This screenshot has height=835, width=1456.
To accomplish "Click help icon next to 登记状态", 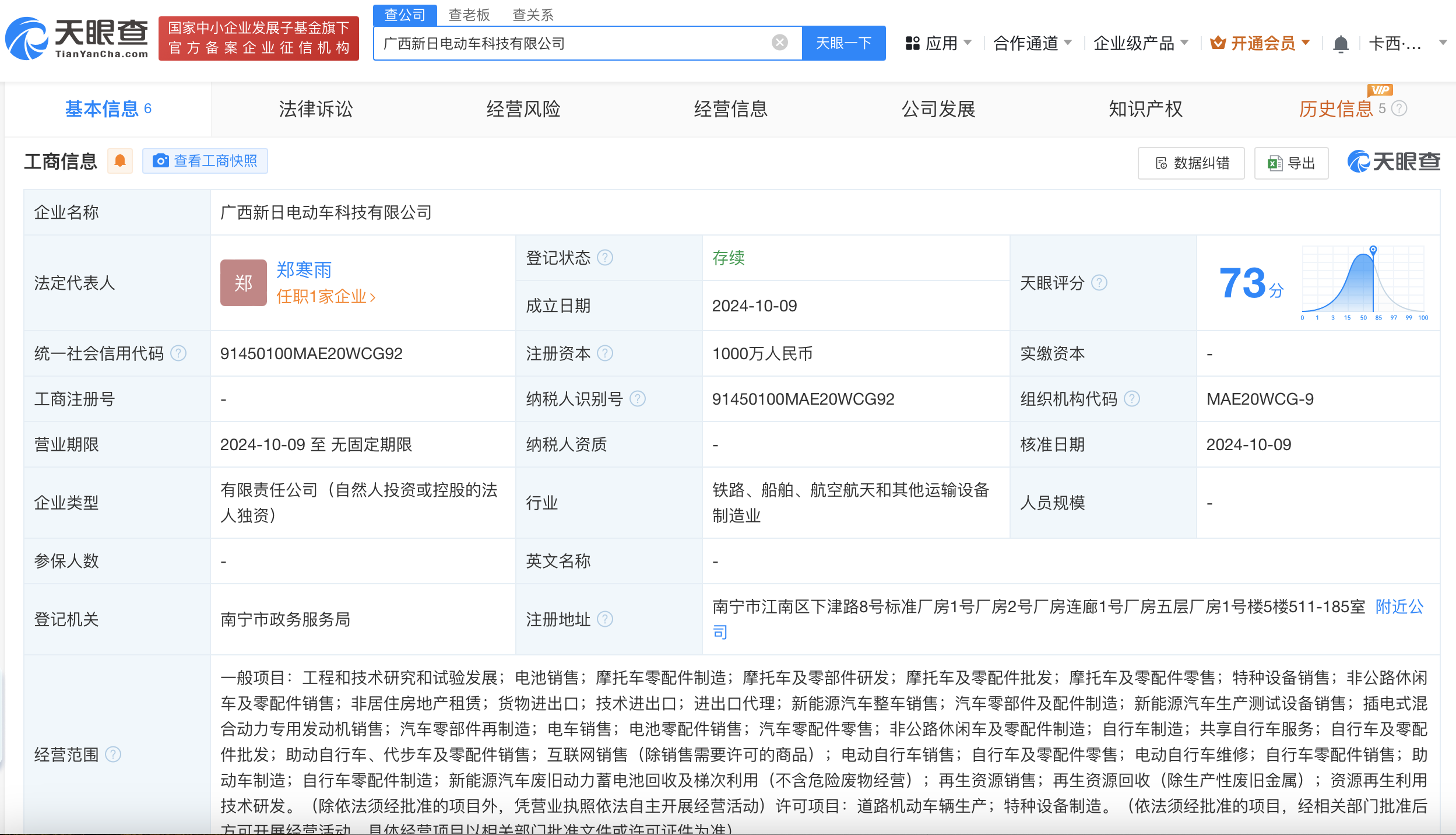I will [606, 258].
